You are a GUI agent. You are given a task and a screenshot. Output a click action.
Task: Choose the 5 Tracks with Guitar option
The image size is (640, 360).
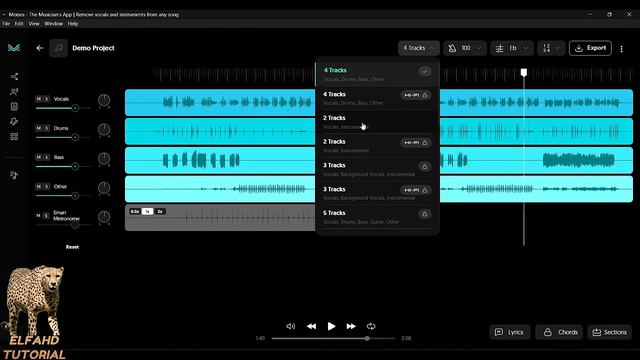[x=377, y=217]
